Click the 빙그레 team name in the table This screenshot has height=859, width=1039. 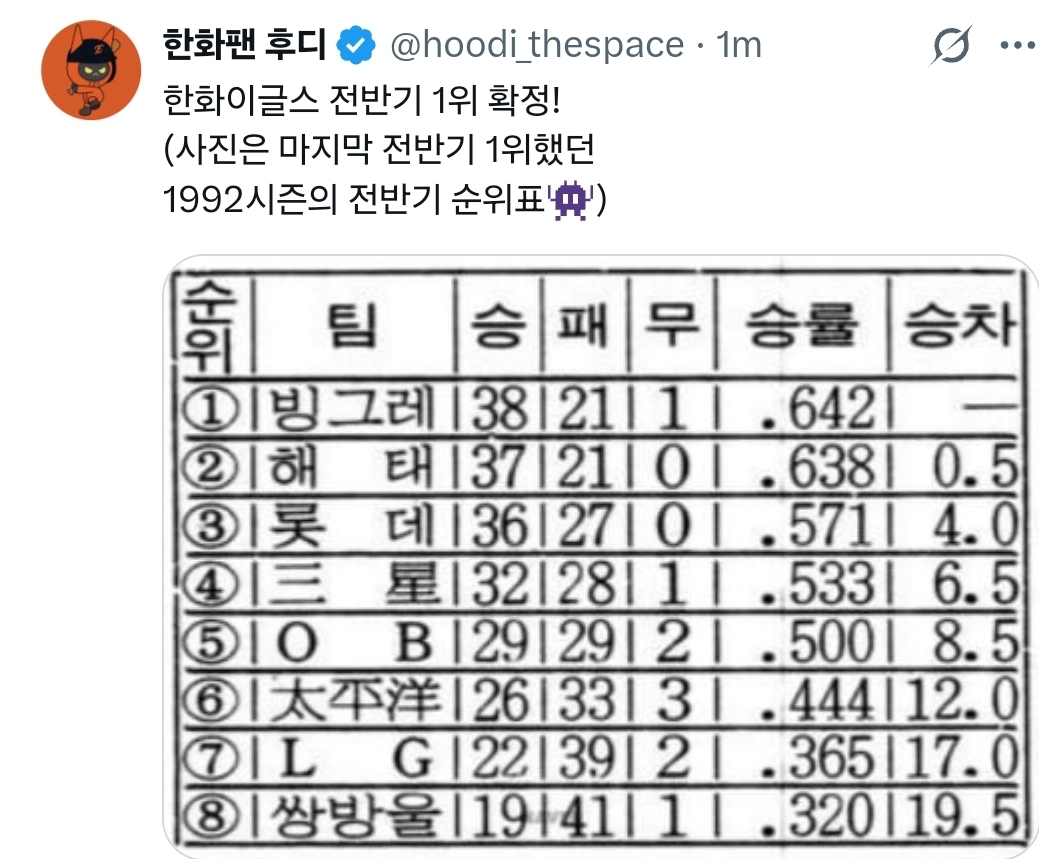(351, 409)
